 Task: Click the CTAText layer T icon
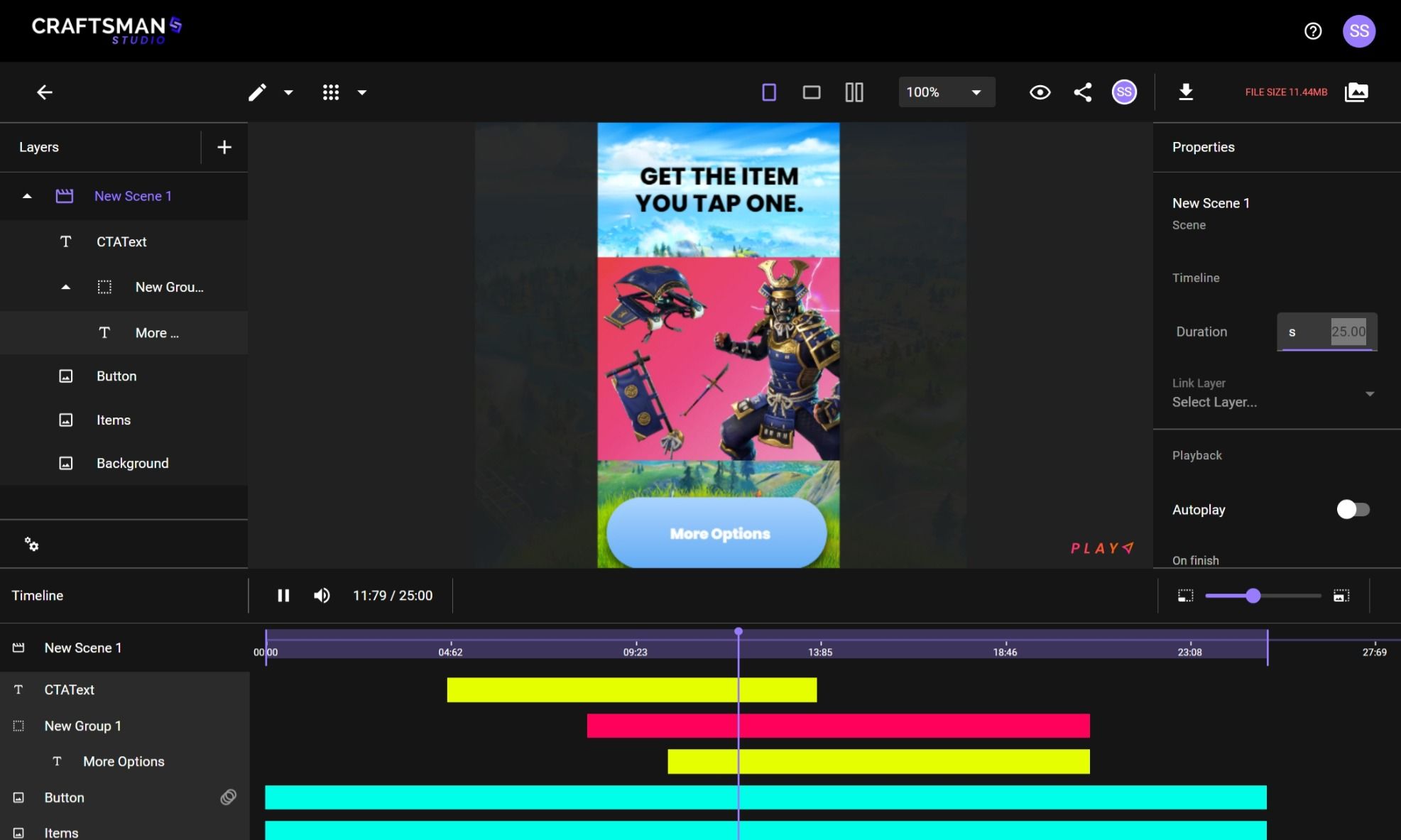pyautogui.click(x=65, y=242)
